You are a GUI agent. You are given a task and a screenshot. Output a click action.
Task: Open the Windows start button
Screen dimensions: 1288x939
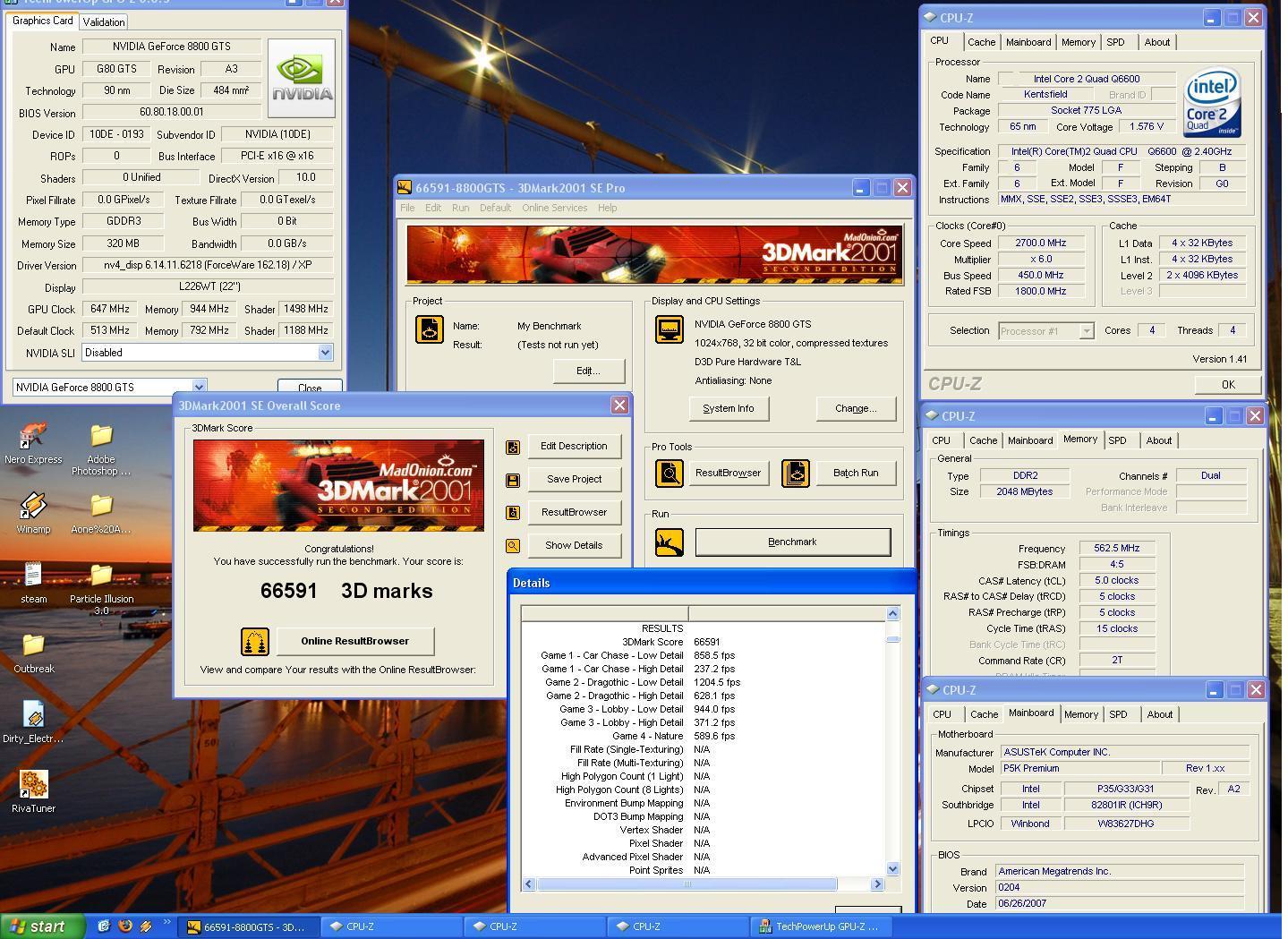pos(43,926)
